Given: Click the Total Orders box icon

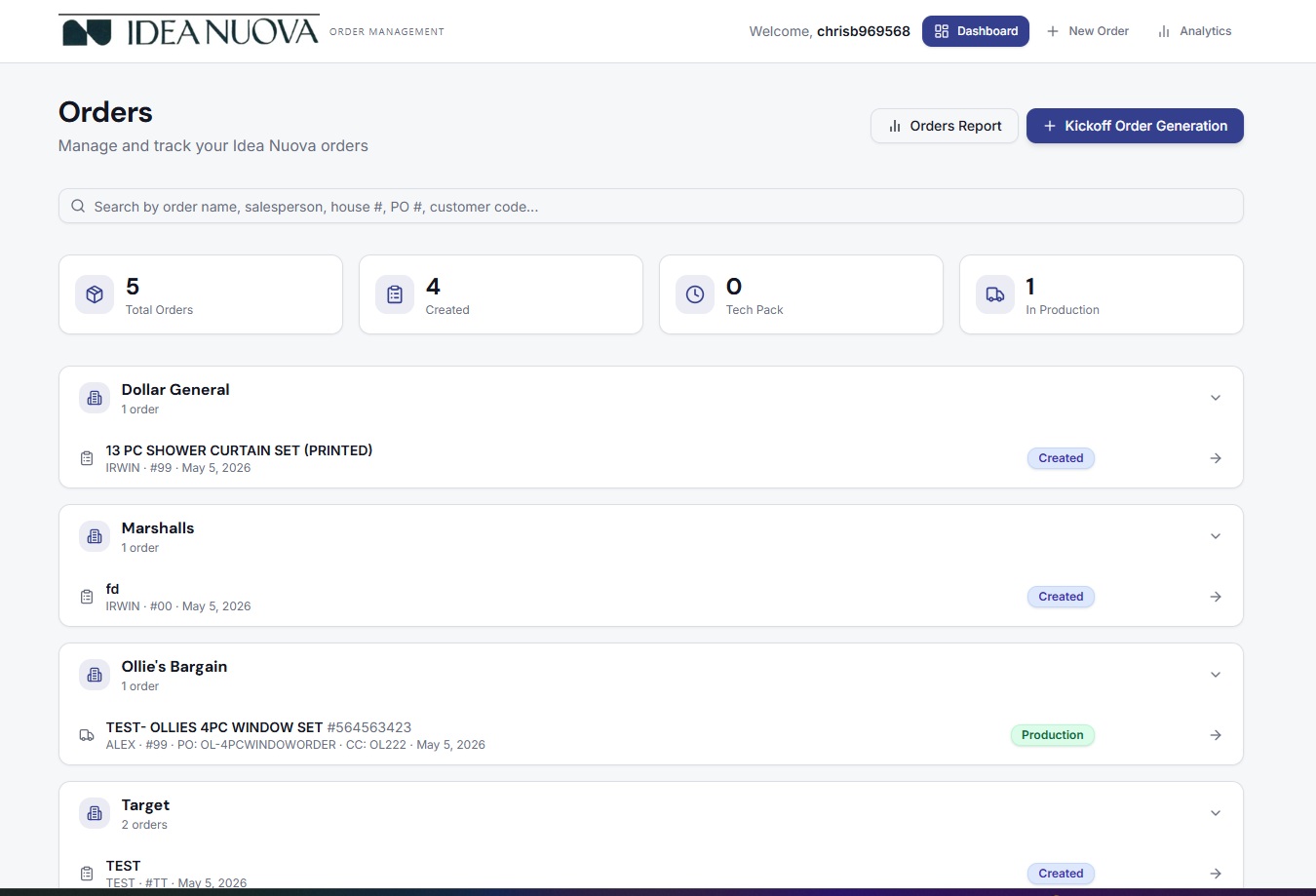Looking at the screenshot, I should point(95,294).
